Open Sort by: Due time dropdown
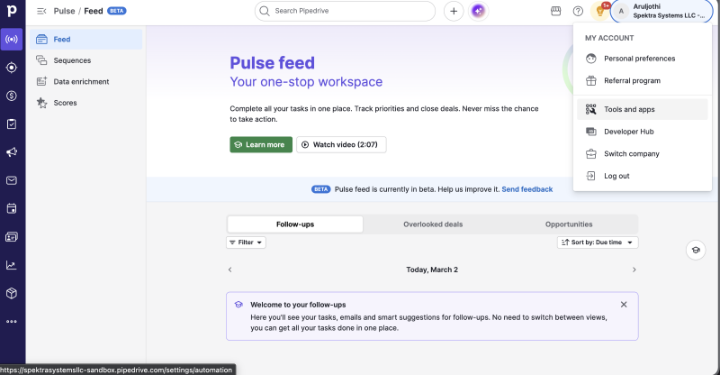This screenshot has height=375, width=720. point(597,242)
